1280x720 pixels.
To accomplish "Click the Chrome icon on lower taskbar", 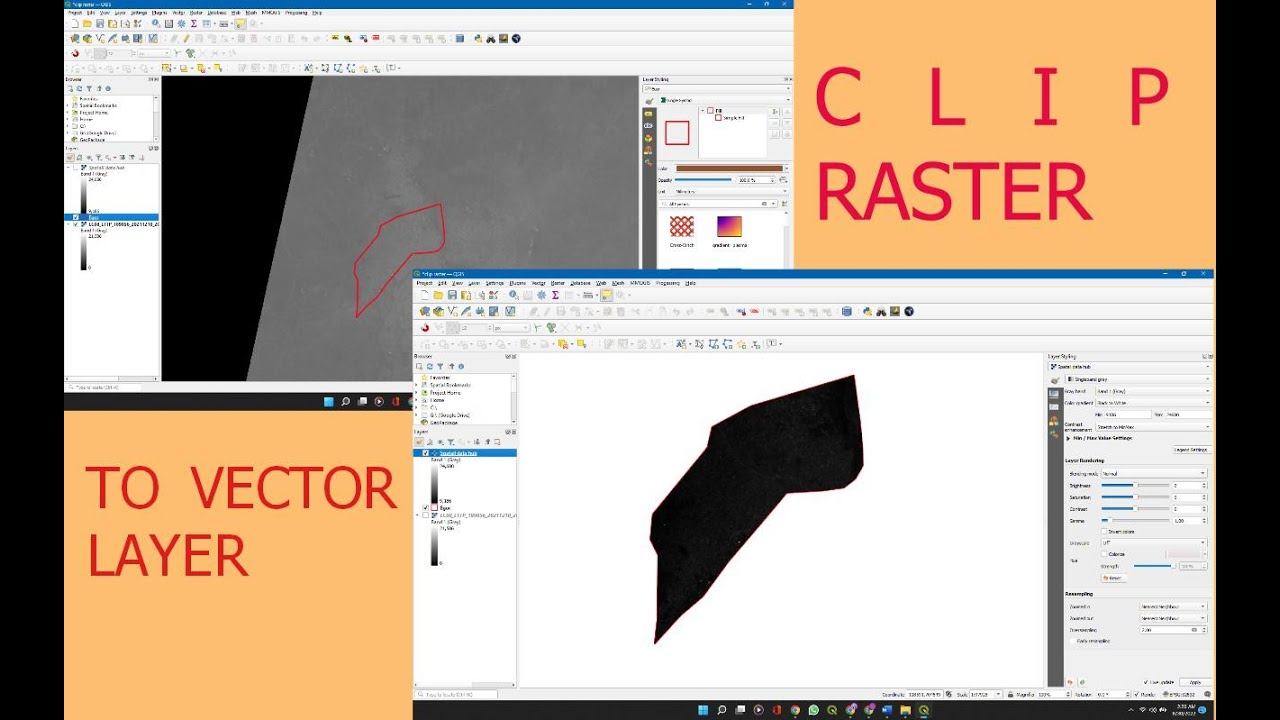I will point(795,710).
